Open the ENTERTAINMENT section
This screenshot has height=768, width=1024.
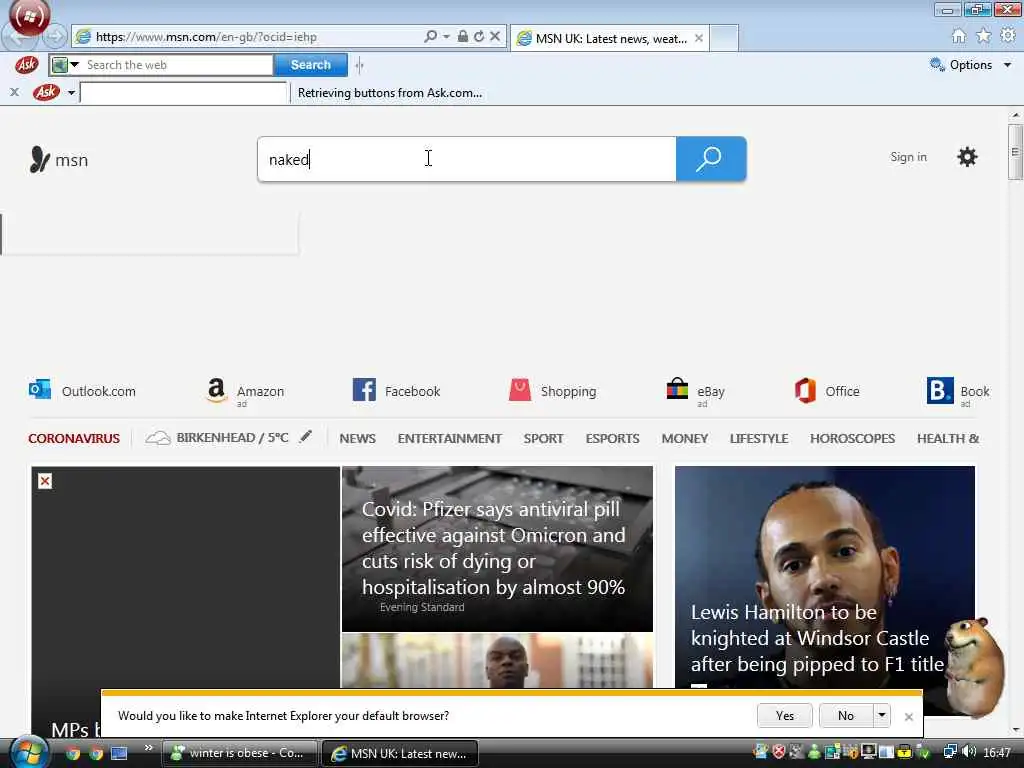449,438
